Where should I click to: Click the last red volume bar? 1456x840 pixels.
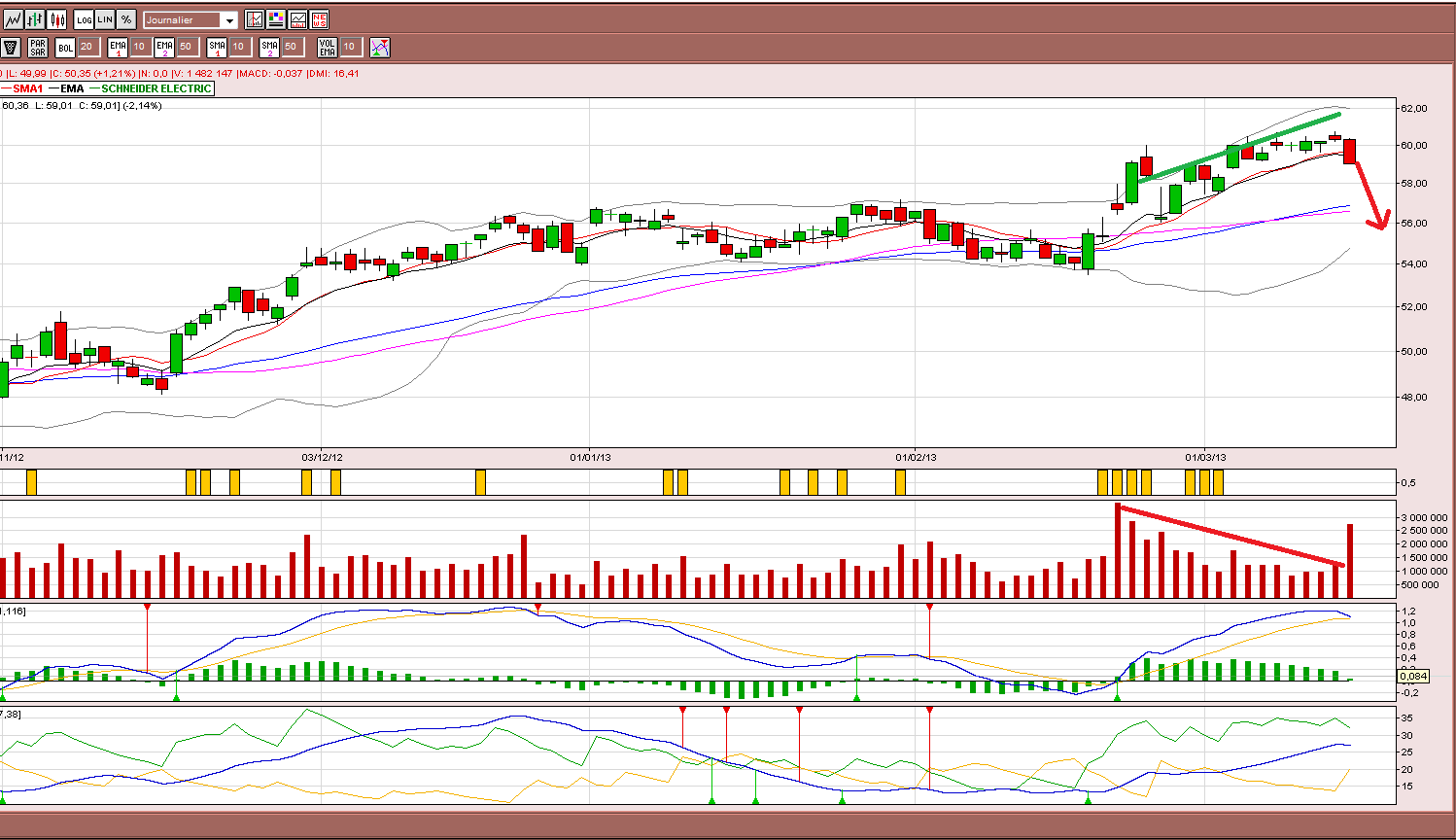1350,561
